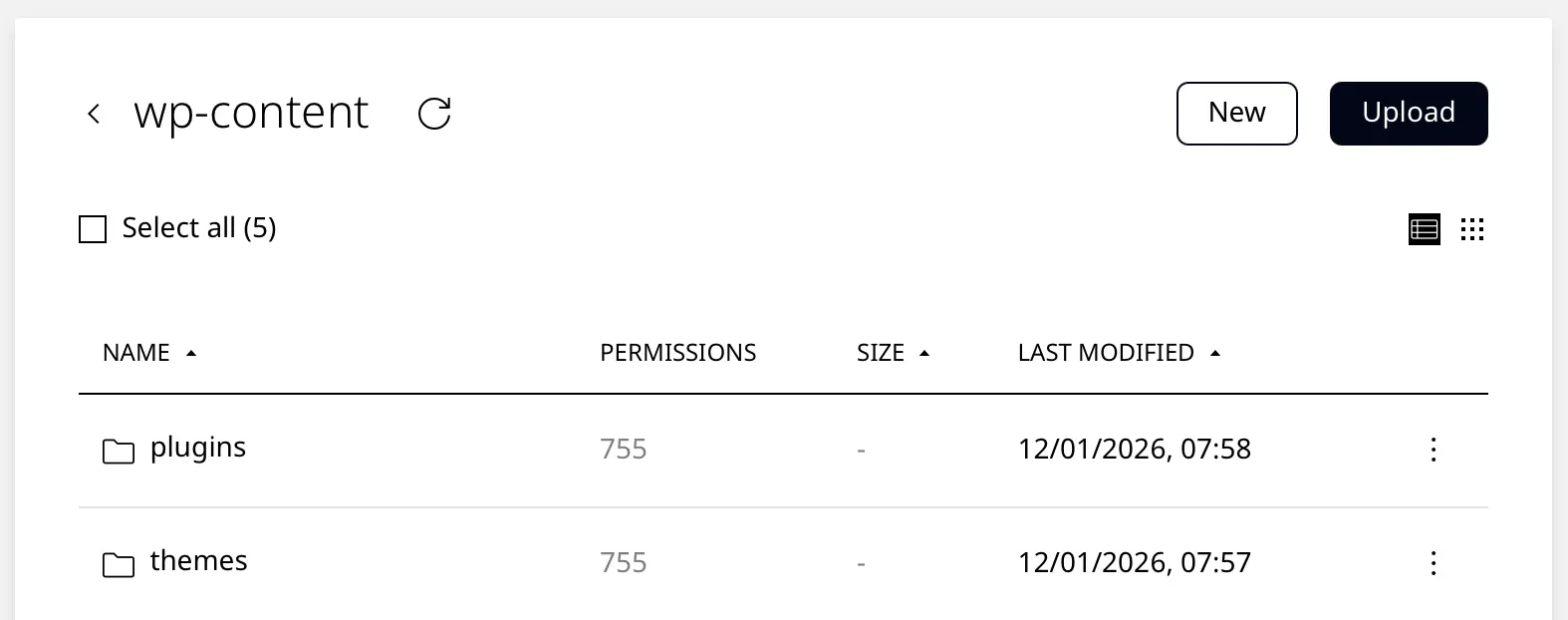The image size is (1568, 620).
Task: Open the plugins folder by name
Action: click(x=198, y=448)
